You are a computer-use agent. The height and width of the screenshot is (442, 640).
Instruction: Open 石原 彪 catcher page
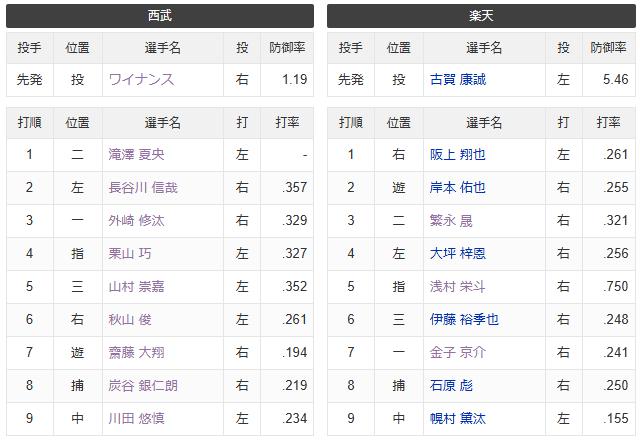click(451, 386)
